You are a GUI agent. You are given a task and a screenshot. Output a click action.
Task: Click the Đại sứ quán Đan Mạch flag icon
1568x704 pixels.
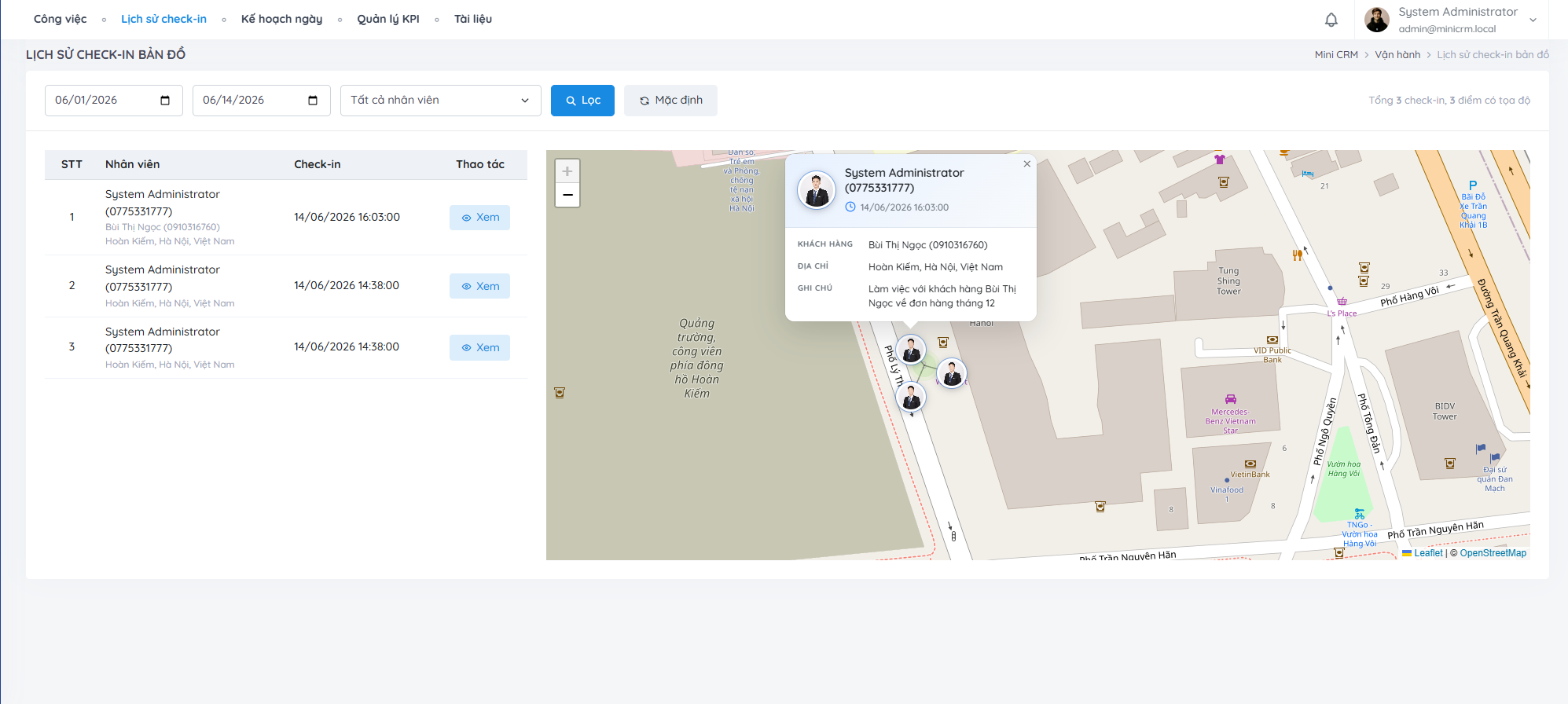pos(1494,458)
